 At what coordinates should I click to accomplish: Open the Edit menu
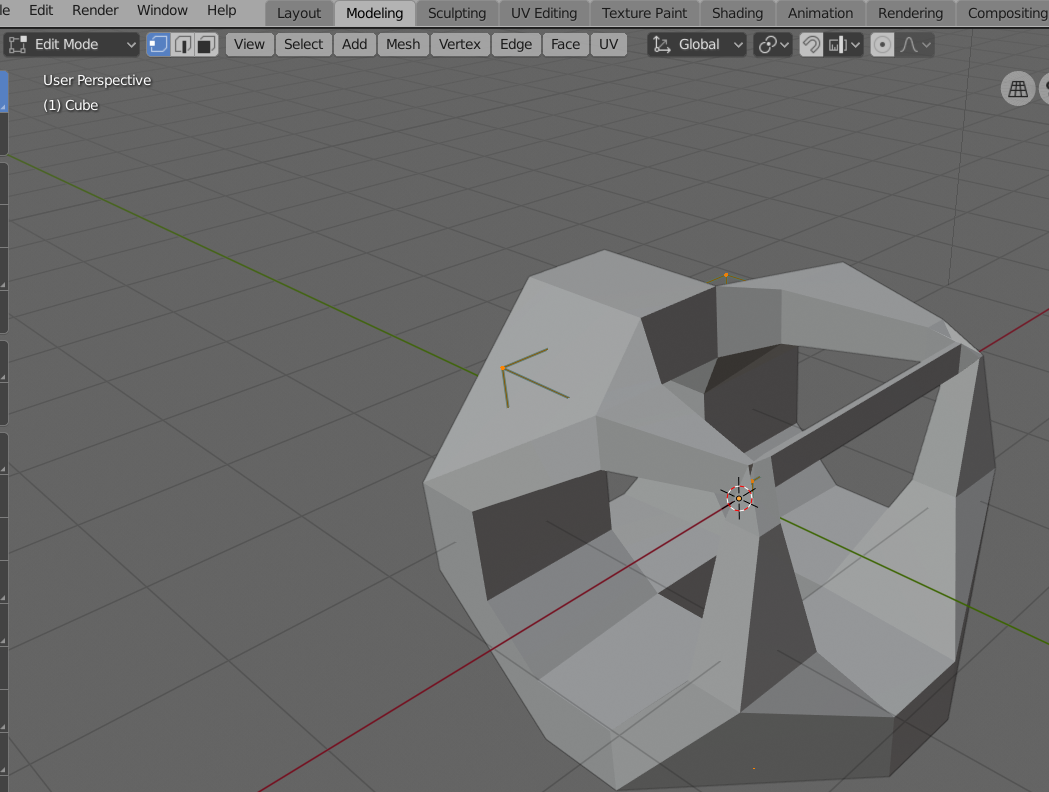tap(41, 11)
